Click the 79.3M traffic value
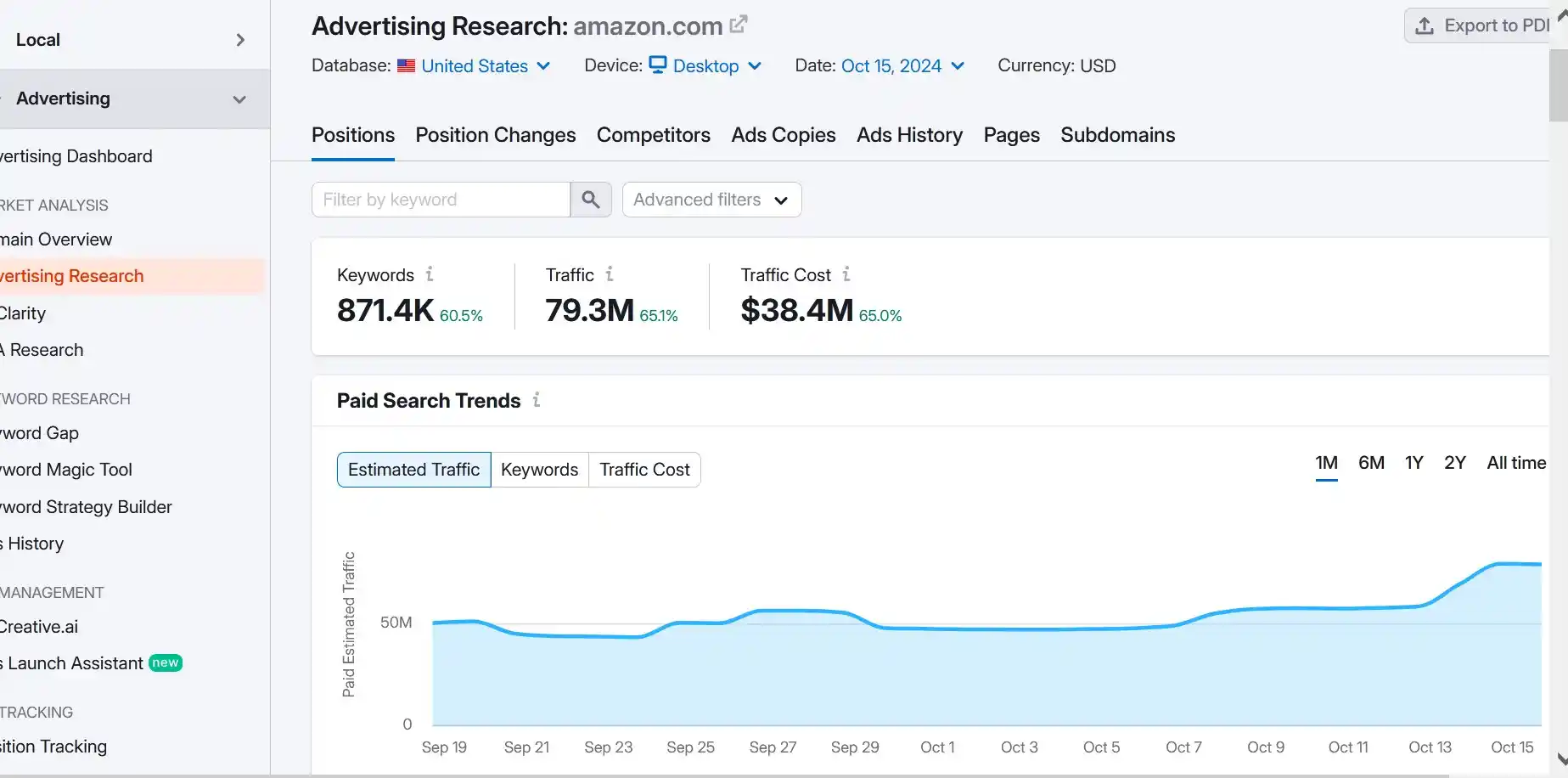 point(590,311)
